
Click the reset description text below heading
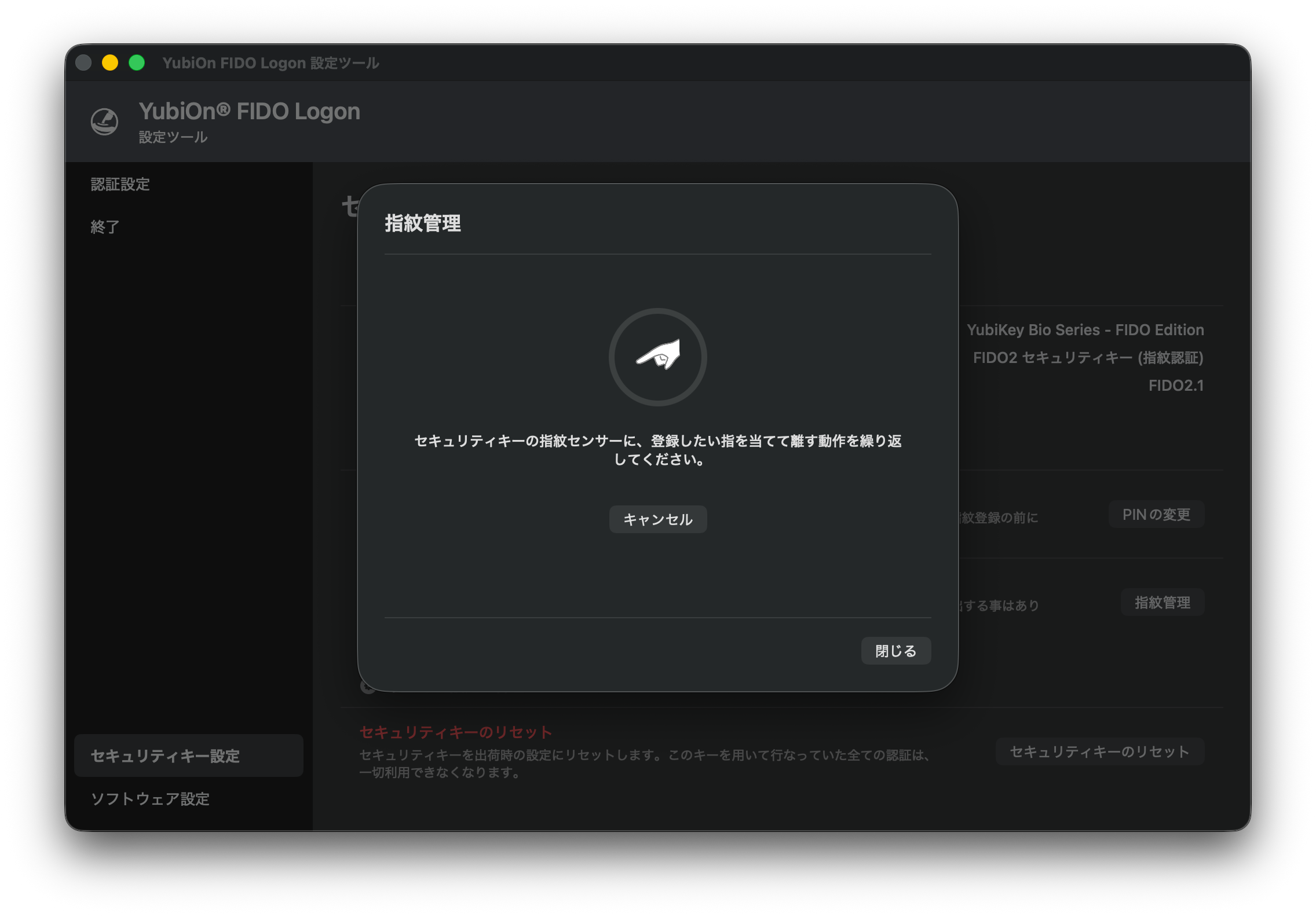[646, 764]
